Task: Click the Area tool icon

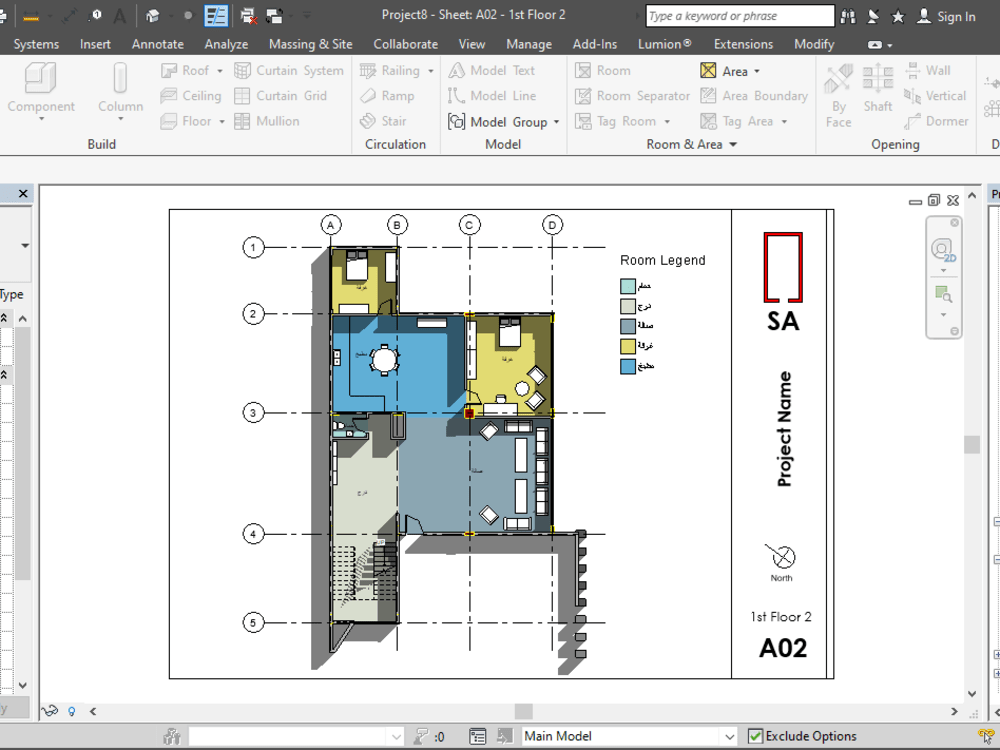Action: [708, 71]
